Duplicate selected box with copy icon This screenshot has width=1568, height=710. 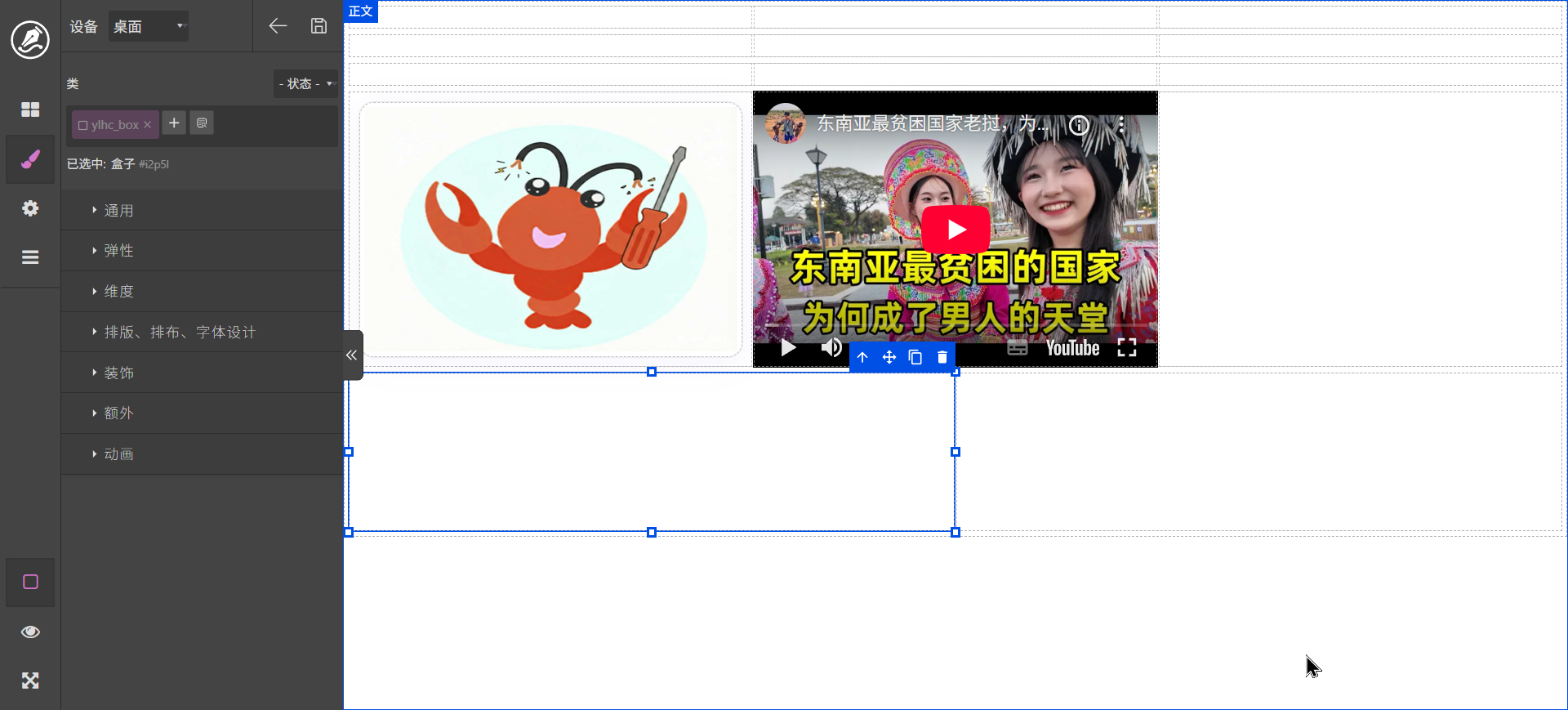click(x=915, y=357)
